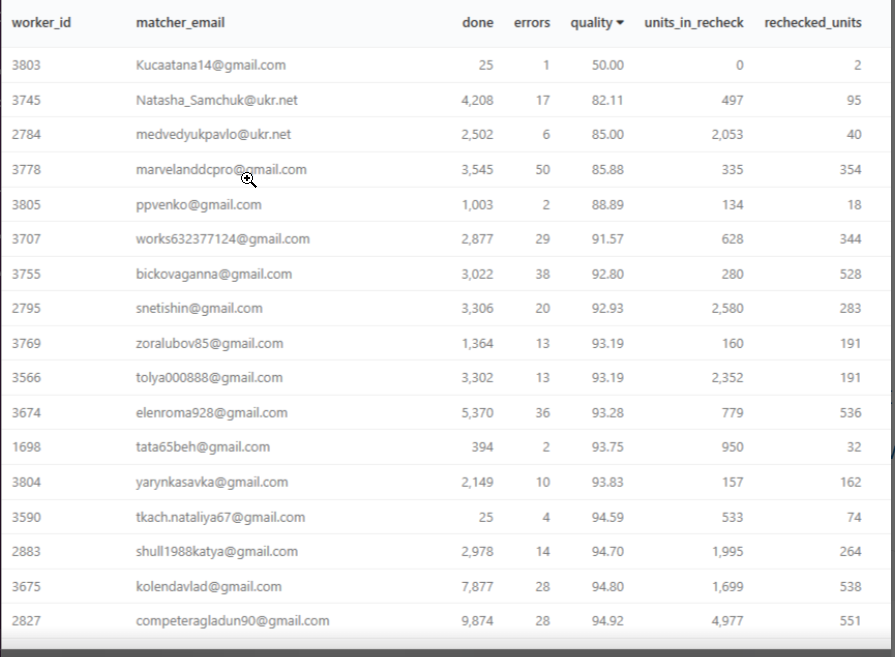Click units_in_recheck value 2,053
The height and width of the screenshot is (657, 895).
727,135
